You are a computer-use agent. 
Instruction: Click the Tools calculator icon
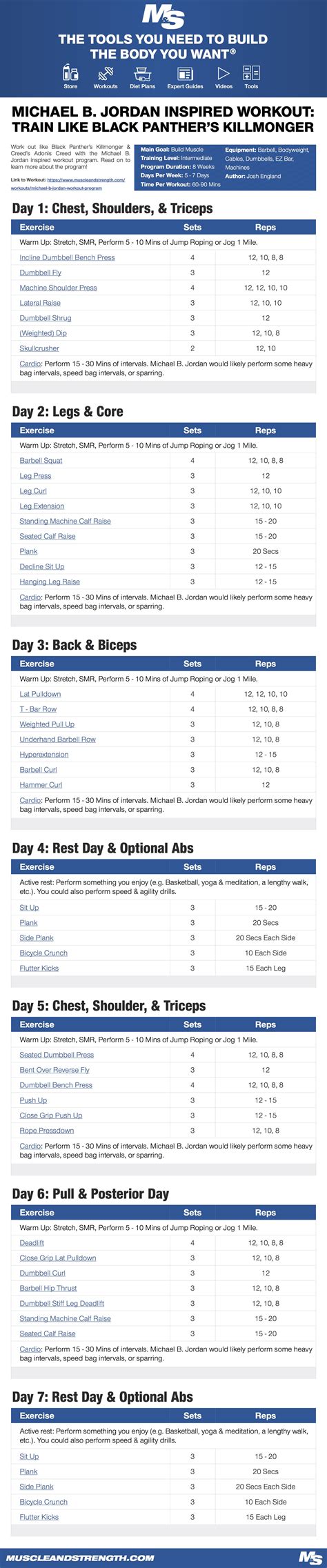(251, 72)
